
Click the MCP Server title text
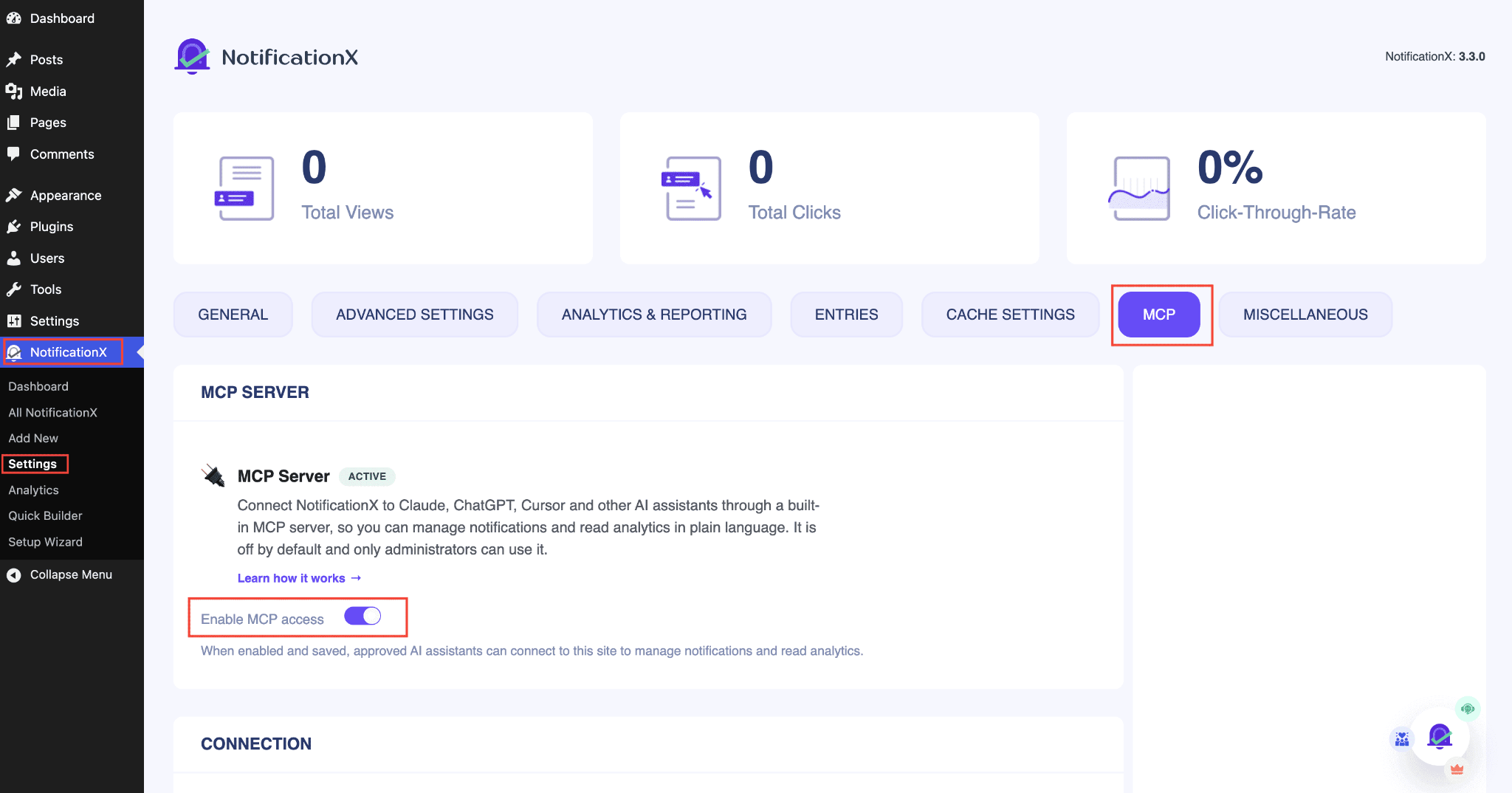(x=283, y=476)
